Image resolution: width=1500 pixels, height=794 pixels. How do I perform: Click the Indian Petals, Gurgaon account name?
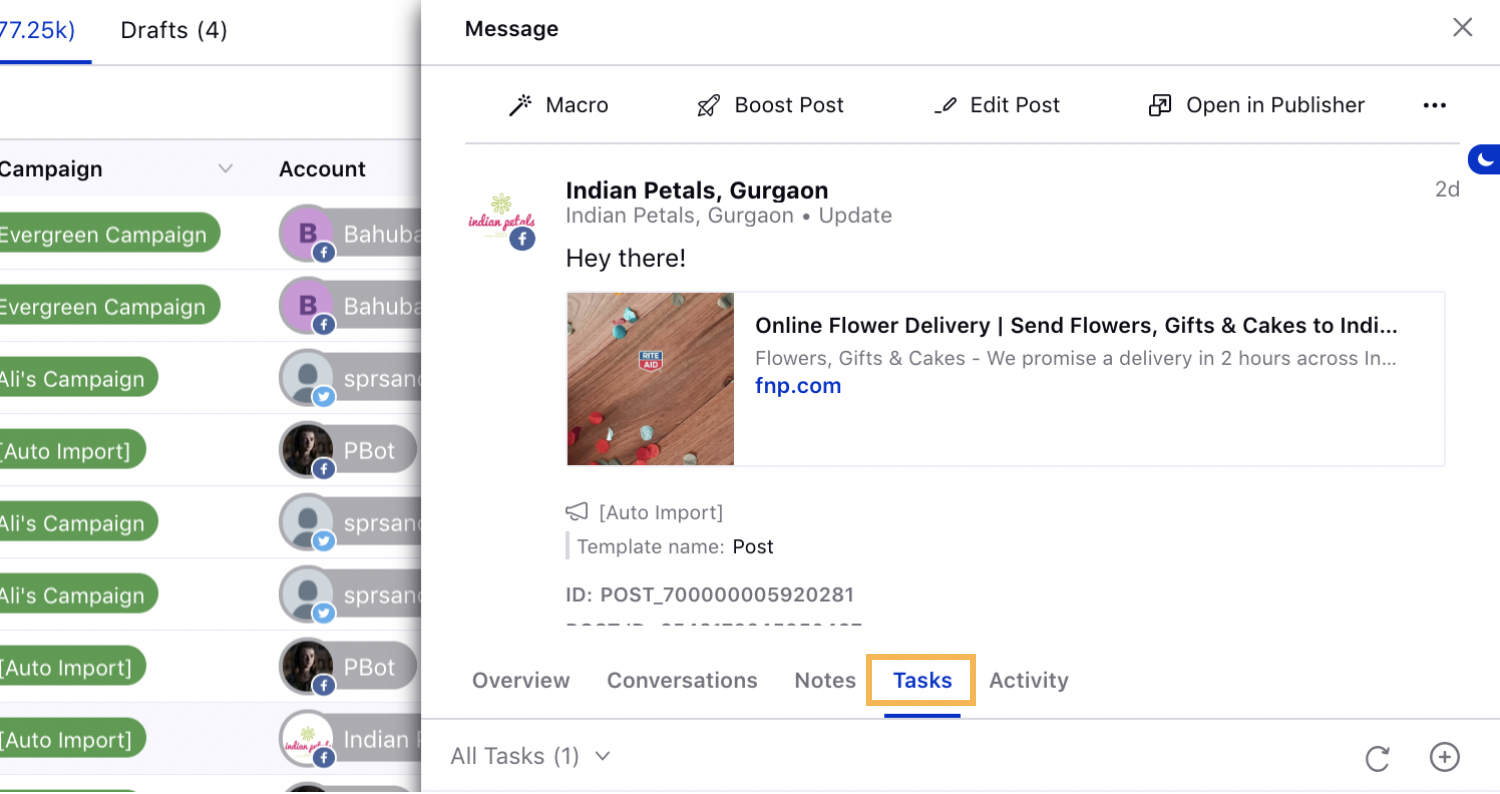[697, 190]
